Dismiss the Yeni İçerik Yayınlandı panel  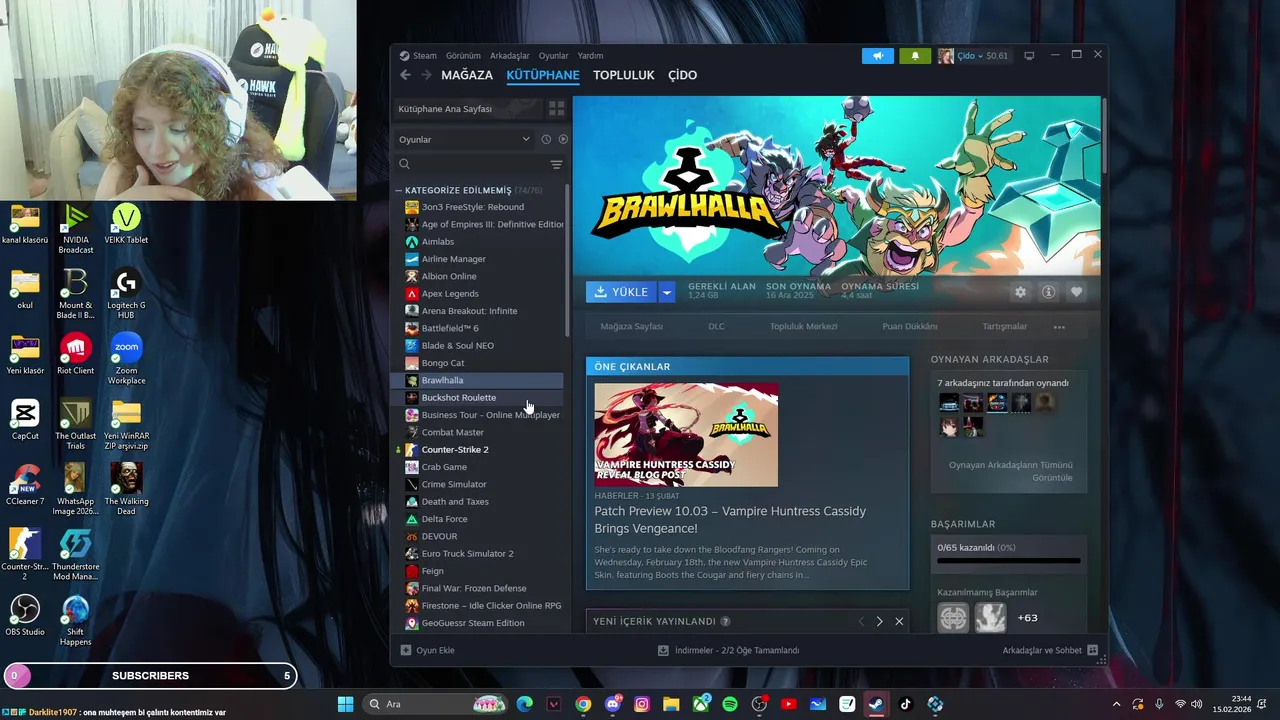(x=899, y=621)
